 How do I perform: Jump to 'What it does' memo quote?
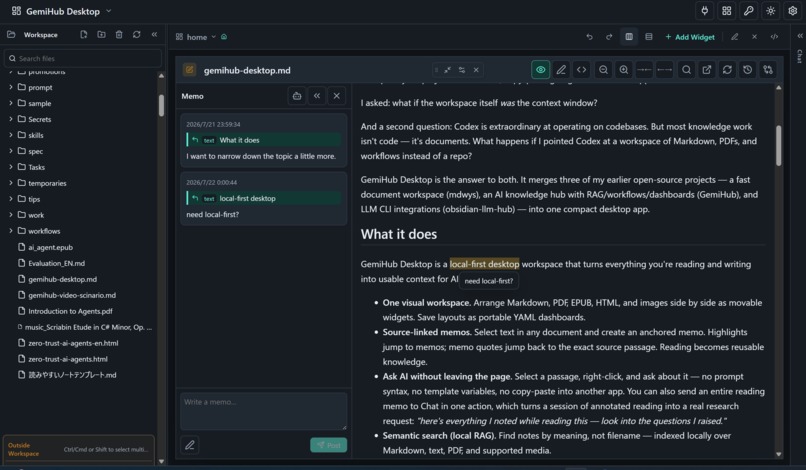[264, 140]
